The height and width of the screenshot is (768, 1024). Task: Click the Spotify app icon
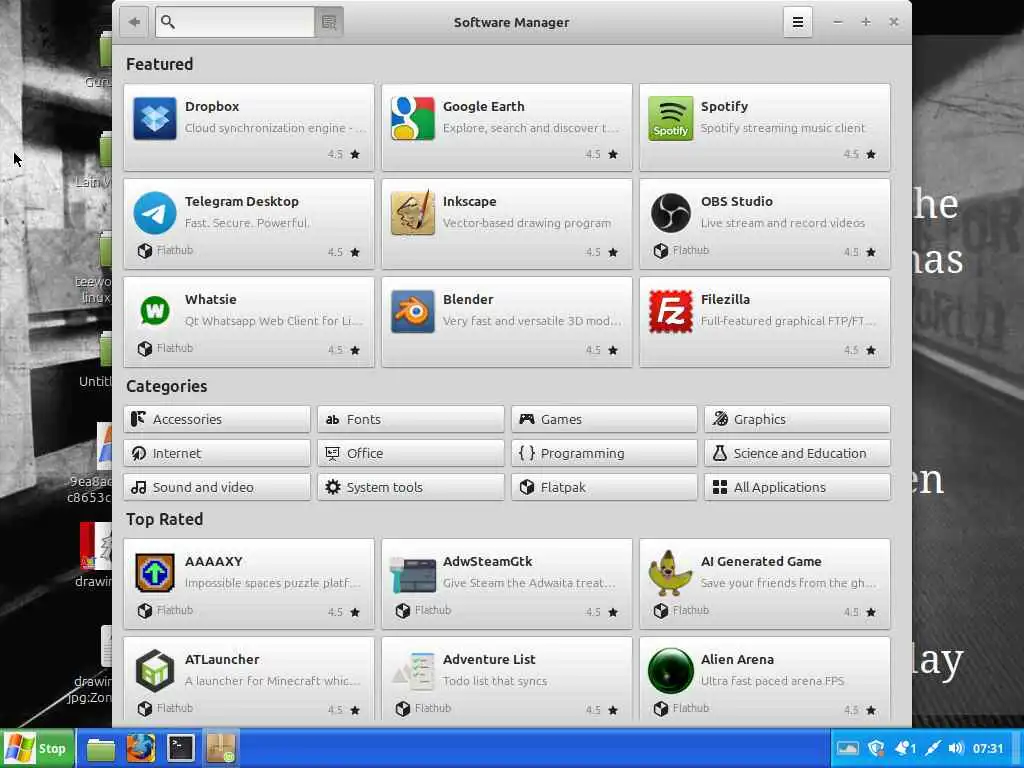tap(671, 119)
